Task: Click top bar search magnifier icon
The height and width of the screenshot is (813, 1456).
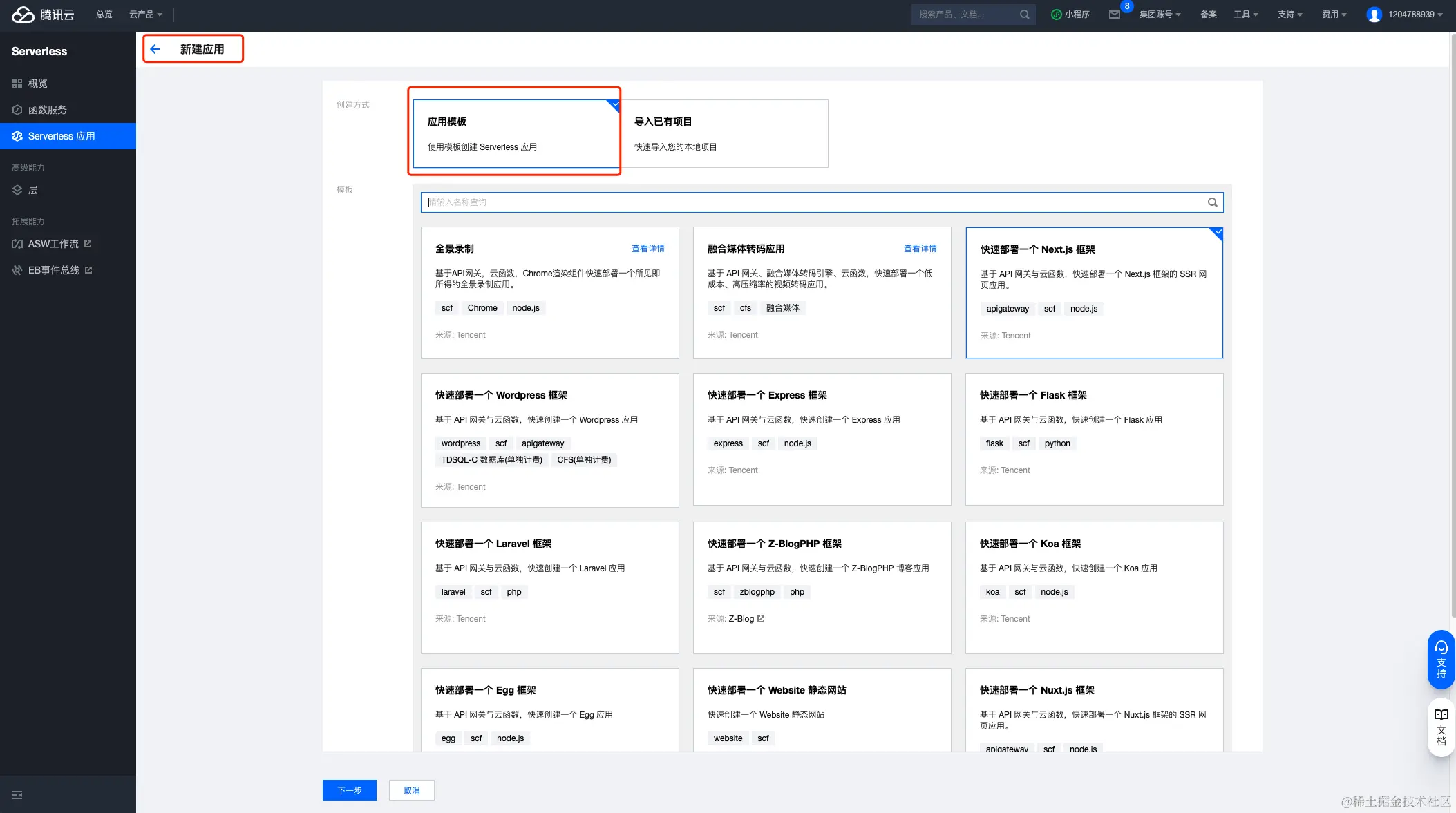Action: point(1024,15)
